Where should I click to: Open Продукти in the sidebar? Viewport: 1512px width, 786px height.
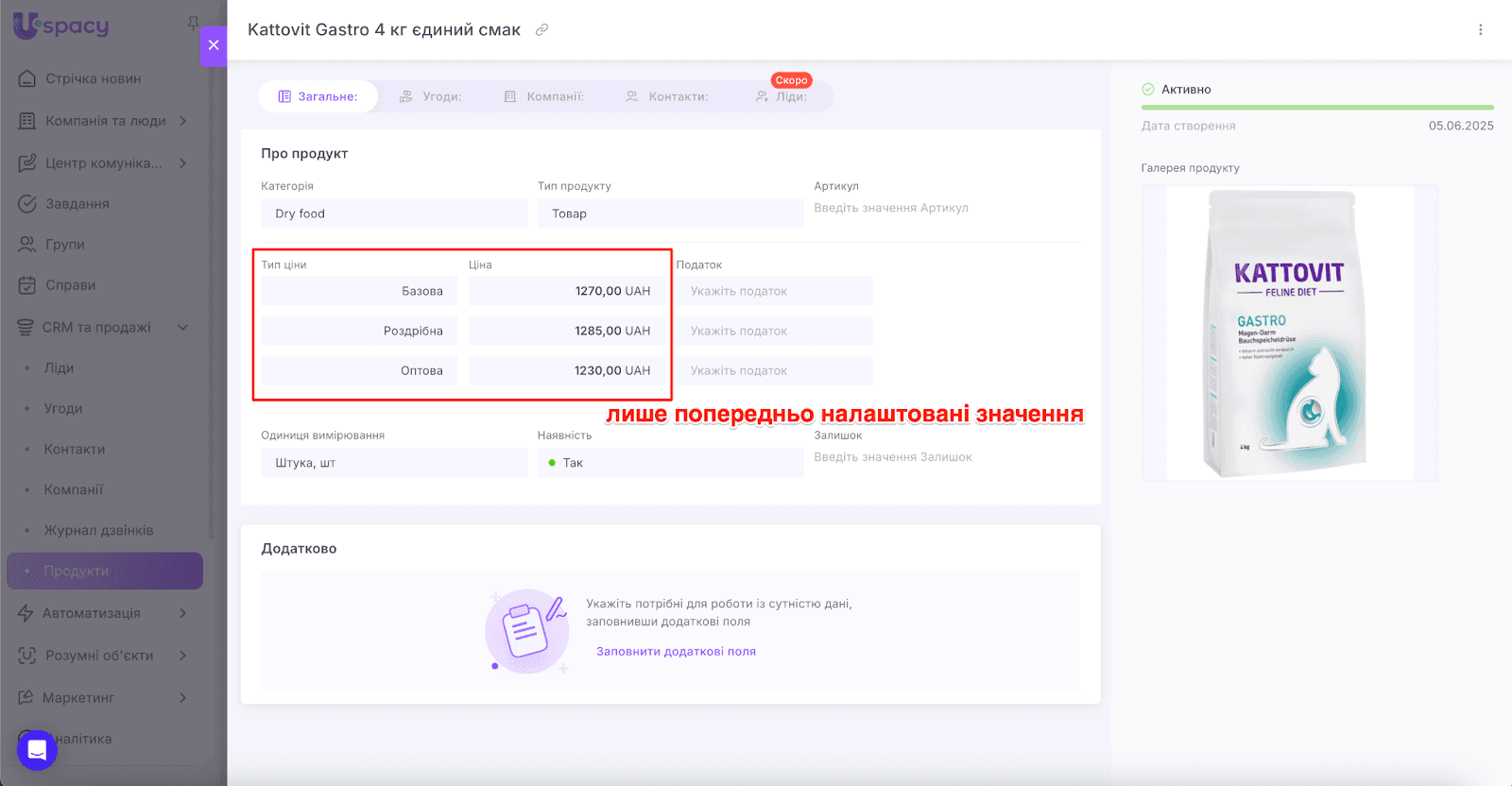105,571
